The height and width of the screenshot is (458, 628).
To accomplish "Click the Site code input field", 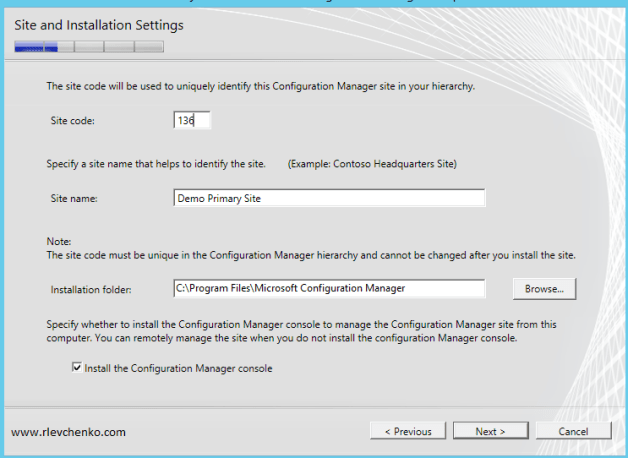I will tap(191, 120).
